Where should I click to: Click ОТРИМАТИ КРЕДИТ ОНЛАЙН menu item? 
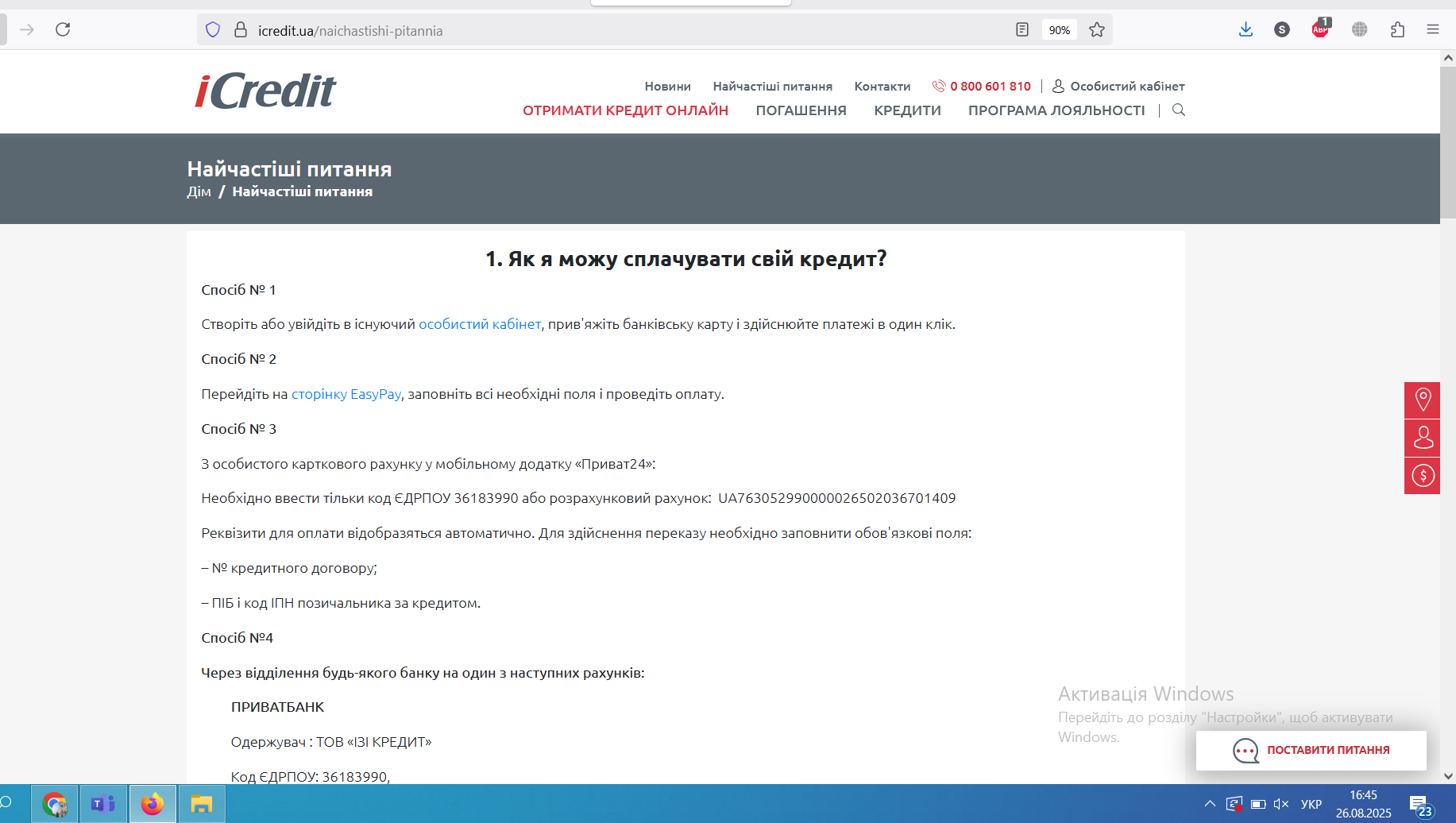coord(625,110)
